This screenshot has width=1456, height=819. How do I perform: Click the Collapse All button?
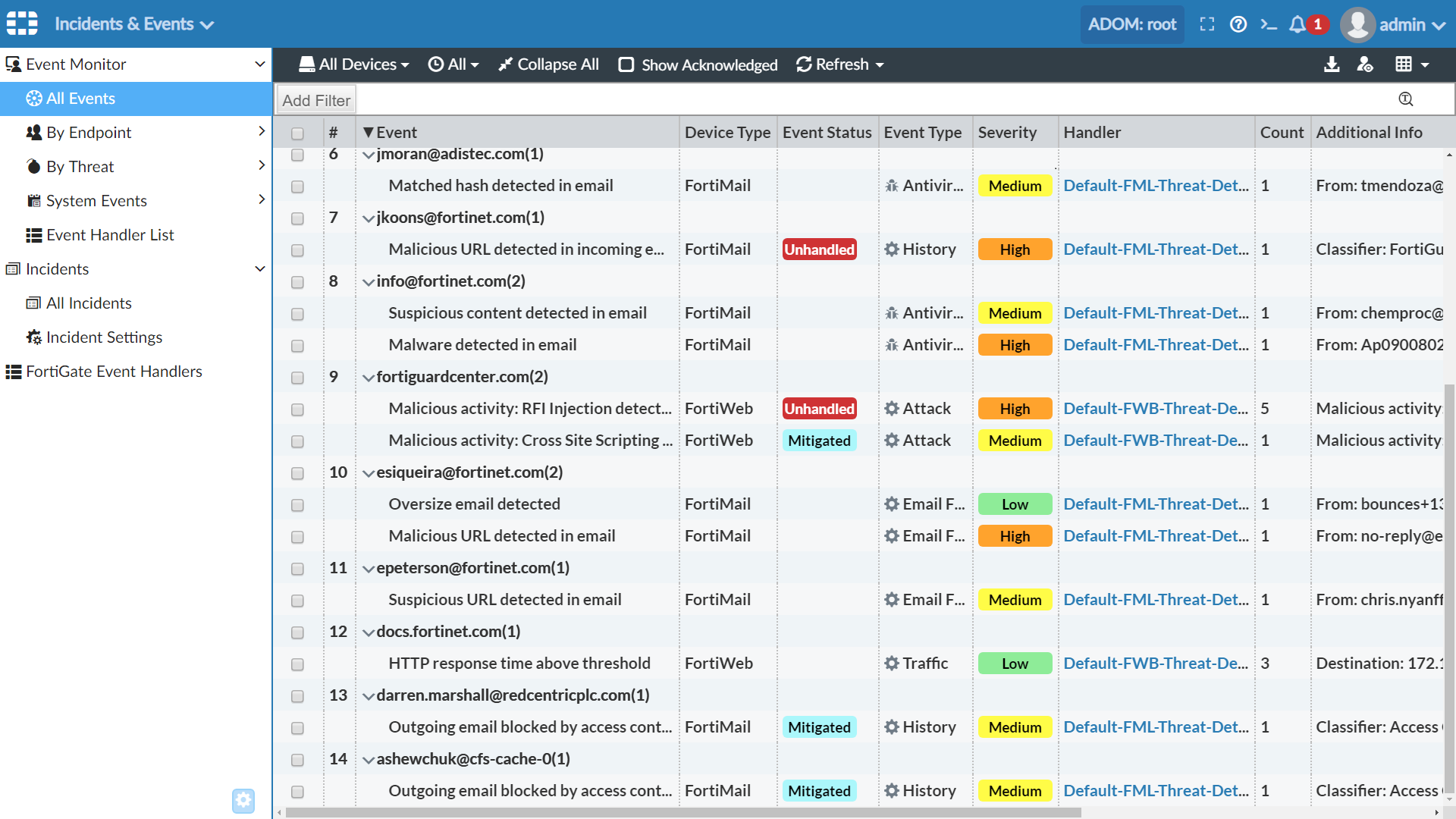pyautogui.click(x=549, y=64)
